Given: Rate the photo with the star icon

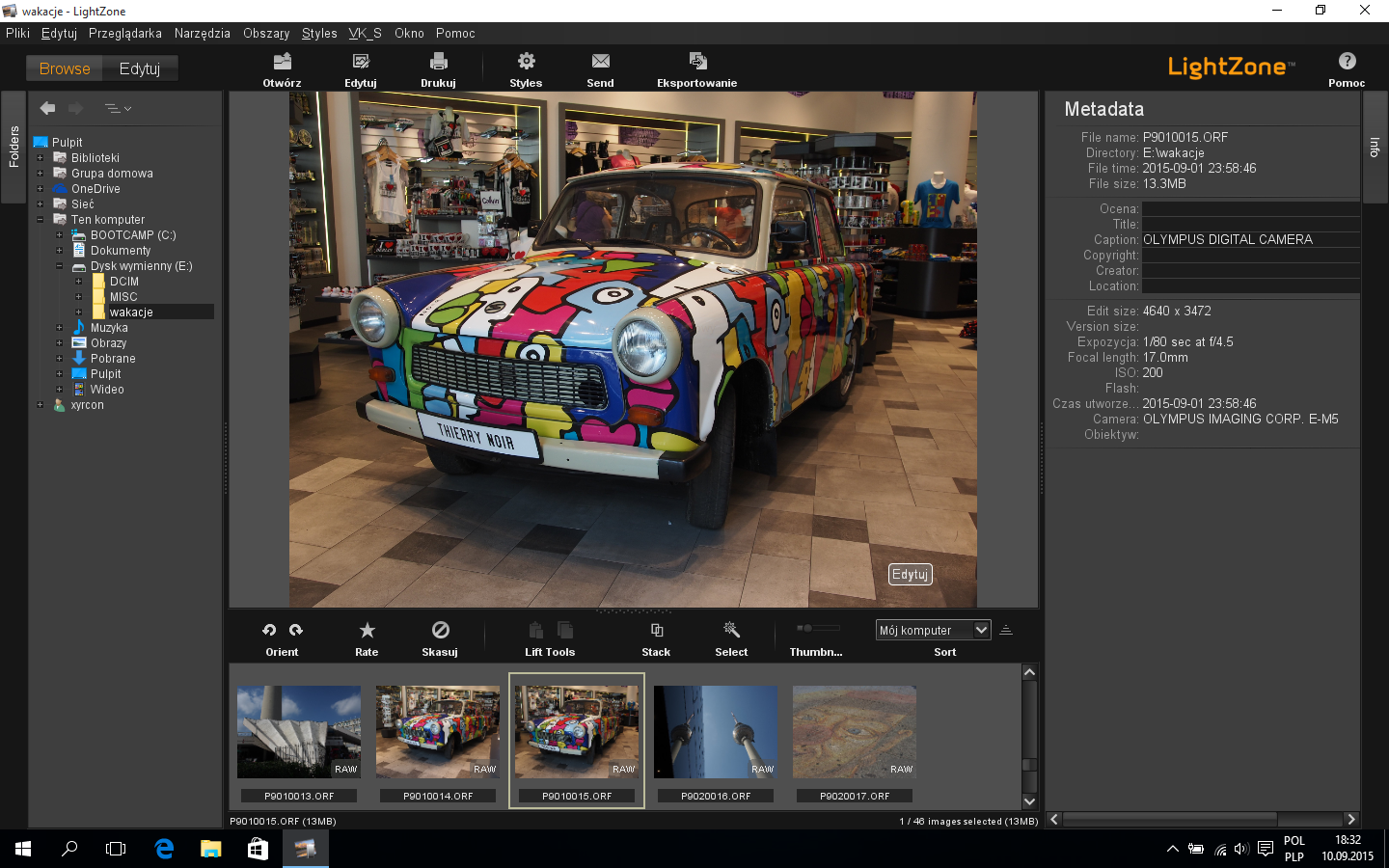Looking at the screenshot, I should pos(367,630).
